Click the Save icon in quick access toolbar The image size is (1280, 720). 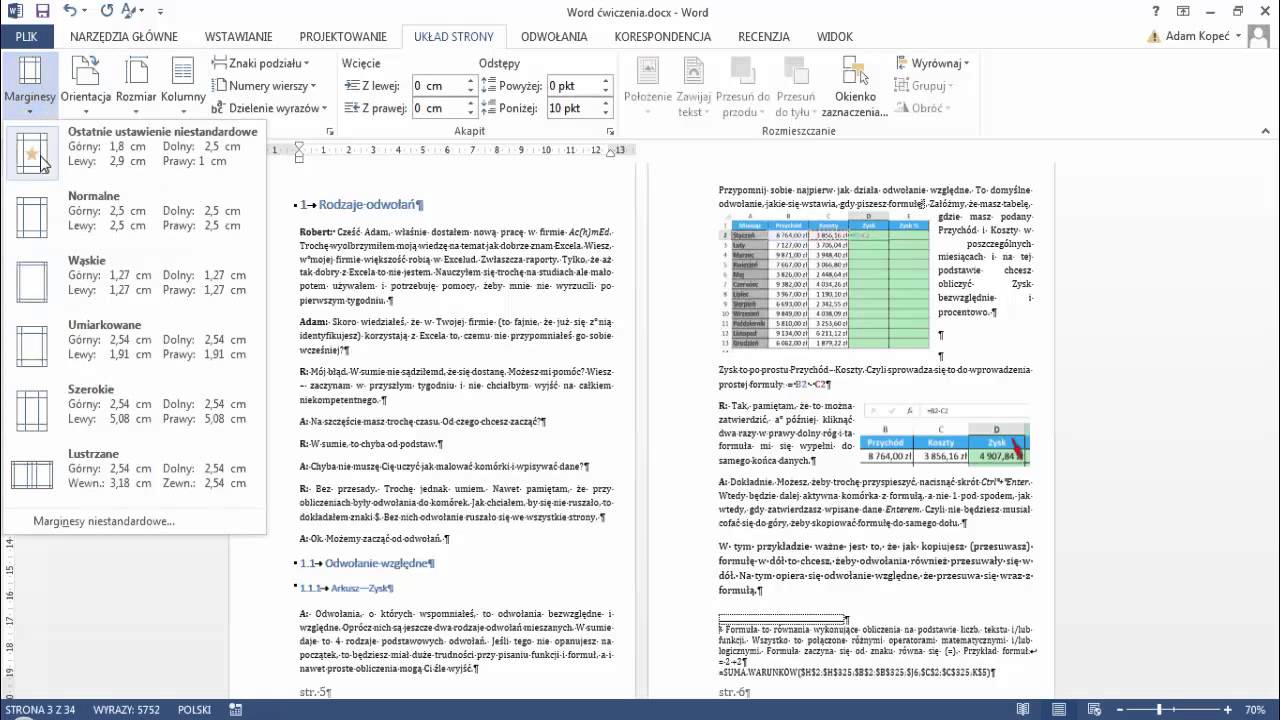pyautogui.click(x=42, y=12)
